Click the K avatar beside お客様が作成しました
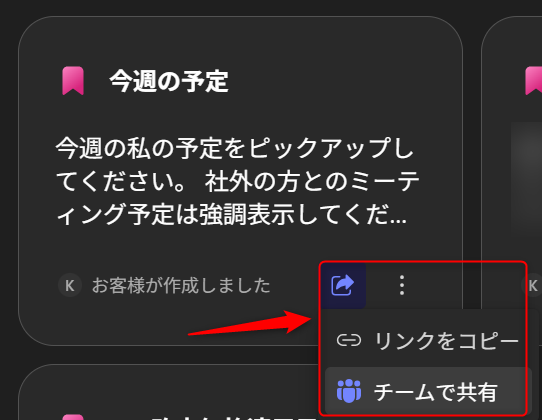 (70, 286)
